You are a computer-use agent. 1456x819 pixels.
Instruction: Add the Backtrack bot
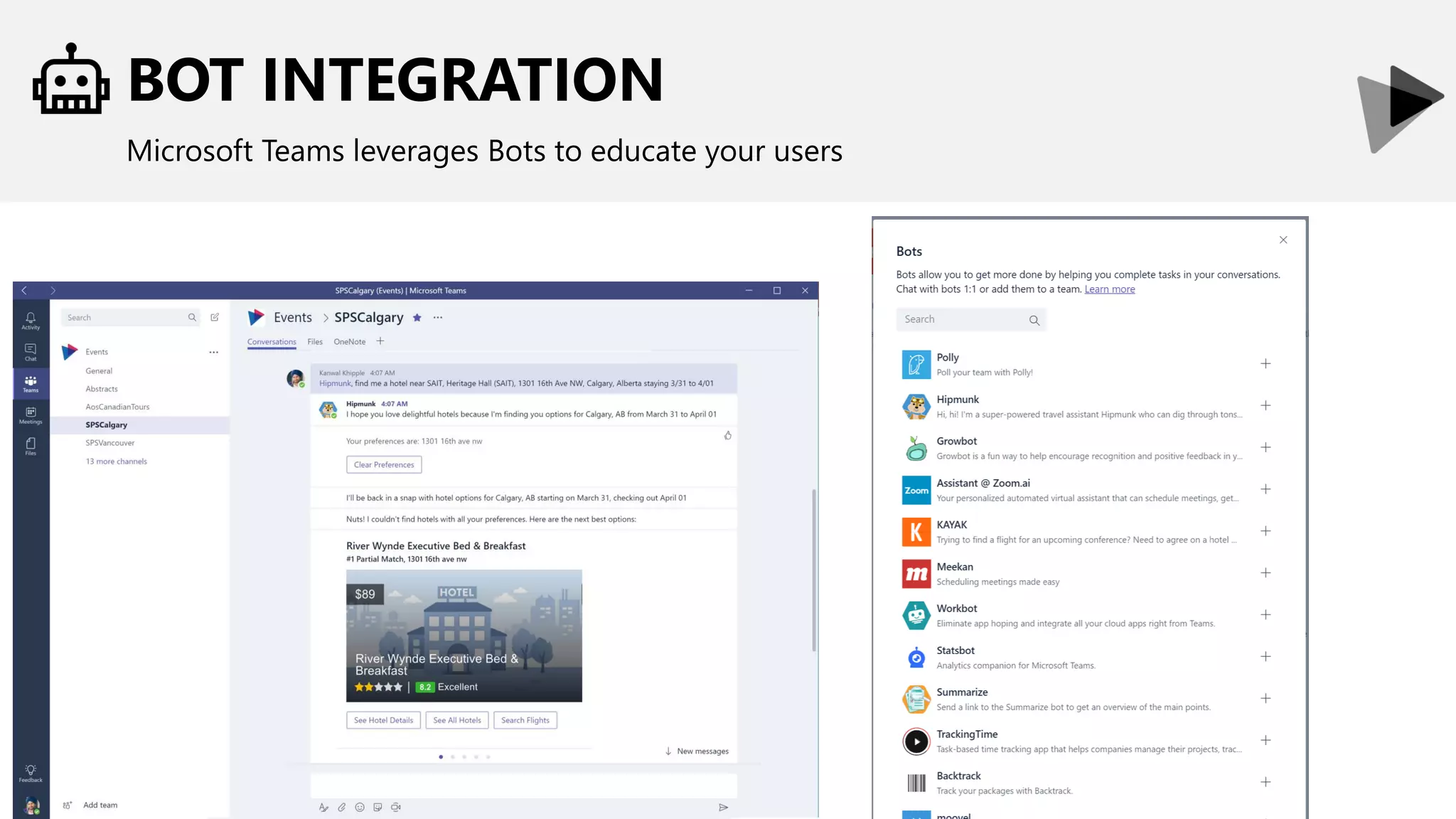(1265, 782)
